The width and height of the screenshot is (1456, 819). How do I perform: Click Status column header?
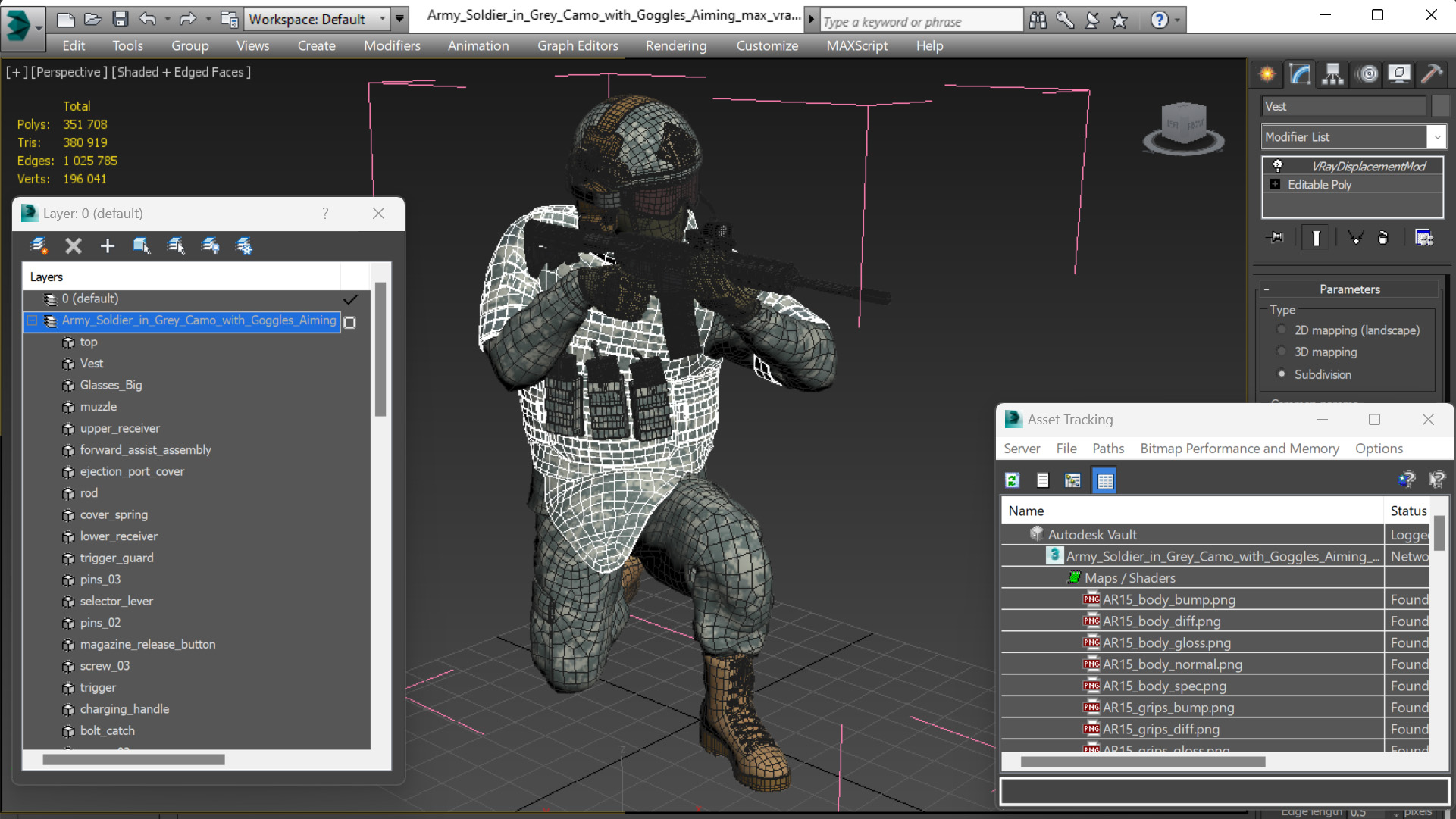point(1407,511)
